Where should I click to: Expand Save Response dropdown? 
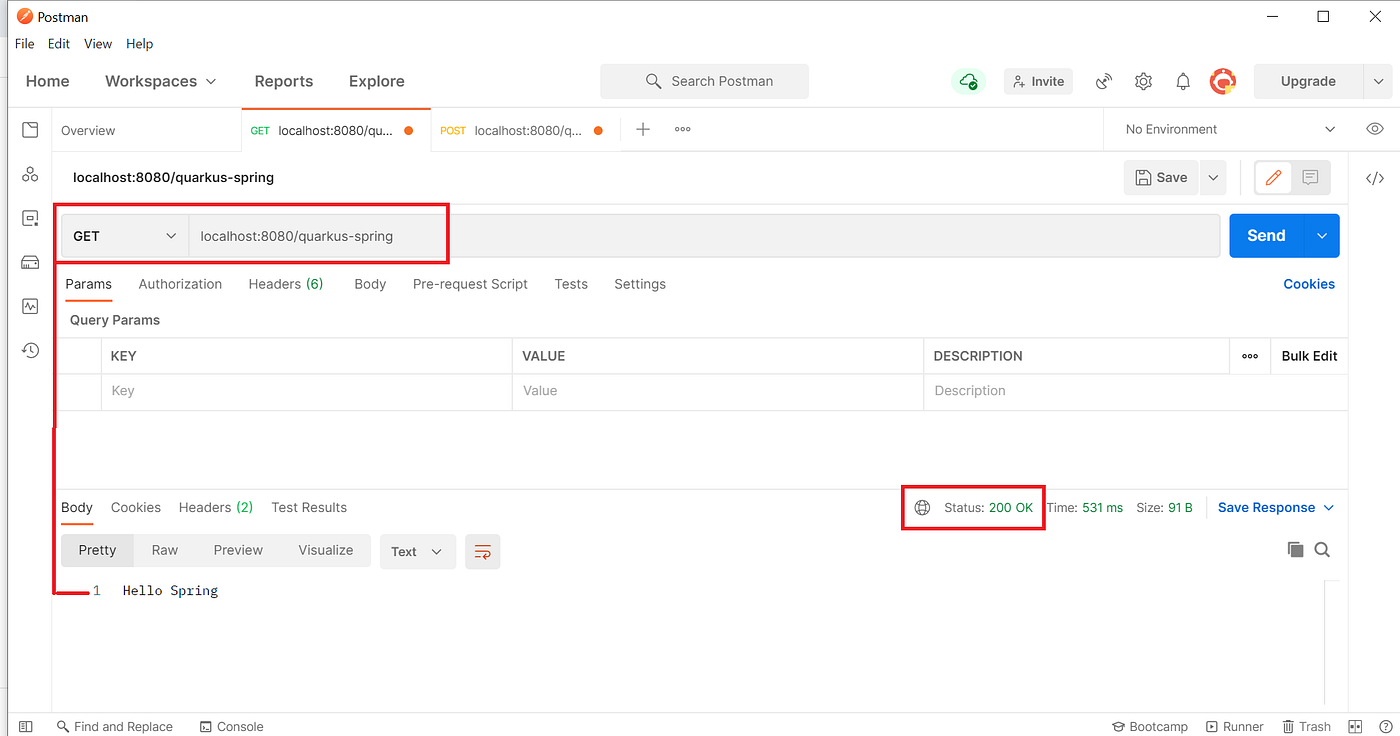click(1276, 508)
